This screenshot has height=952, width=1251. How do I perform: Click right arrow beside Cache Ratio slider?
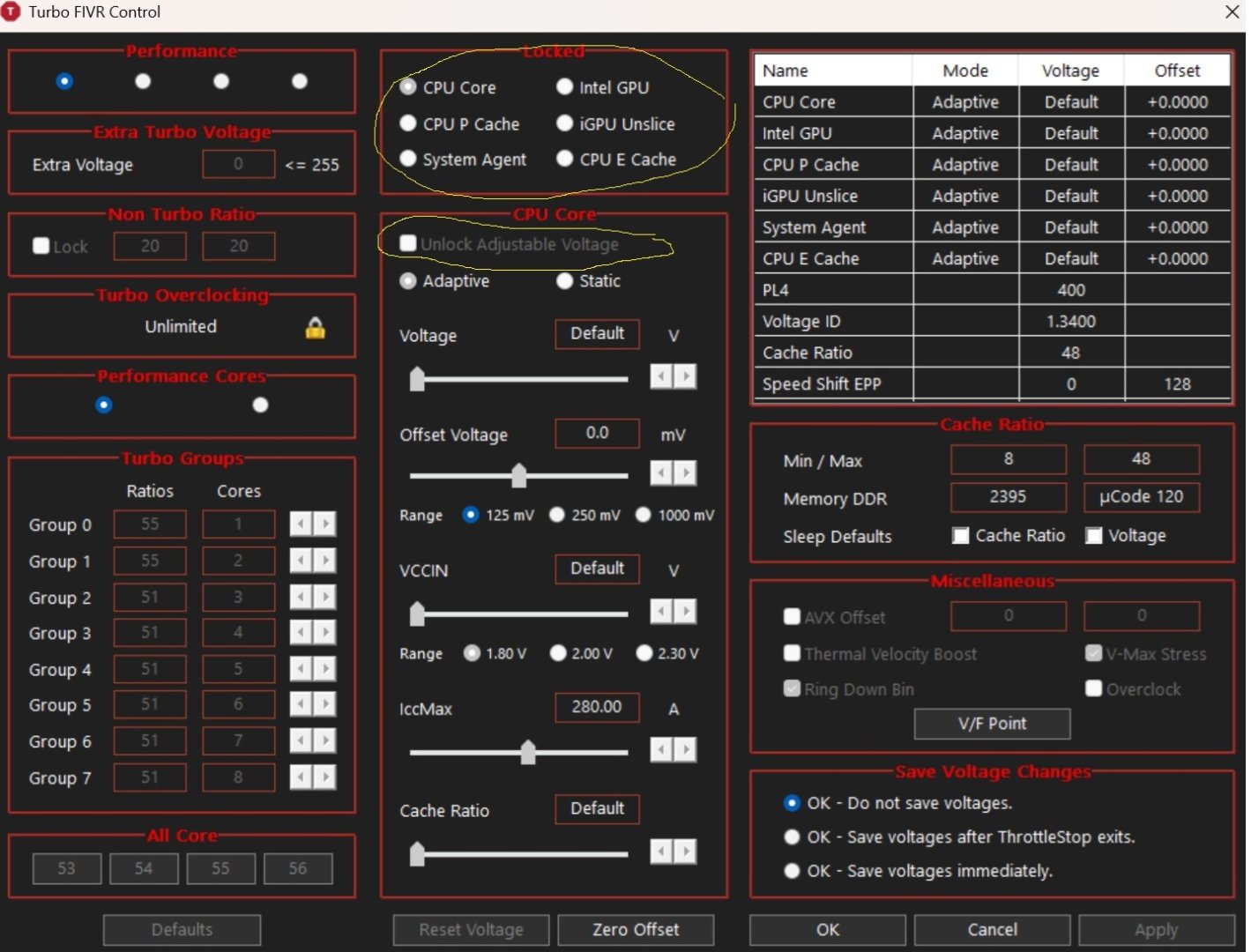pyautogui.click(x=684, y=852)
